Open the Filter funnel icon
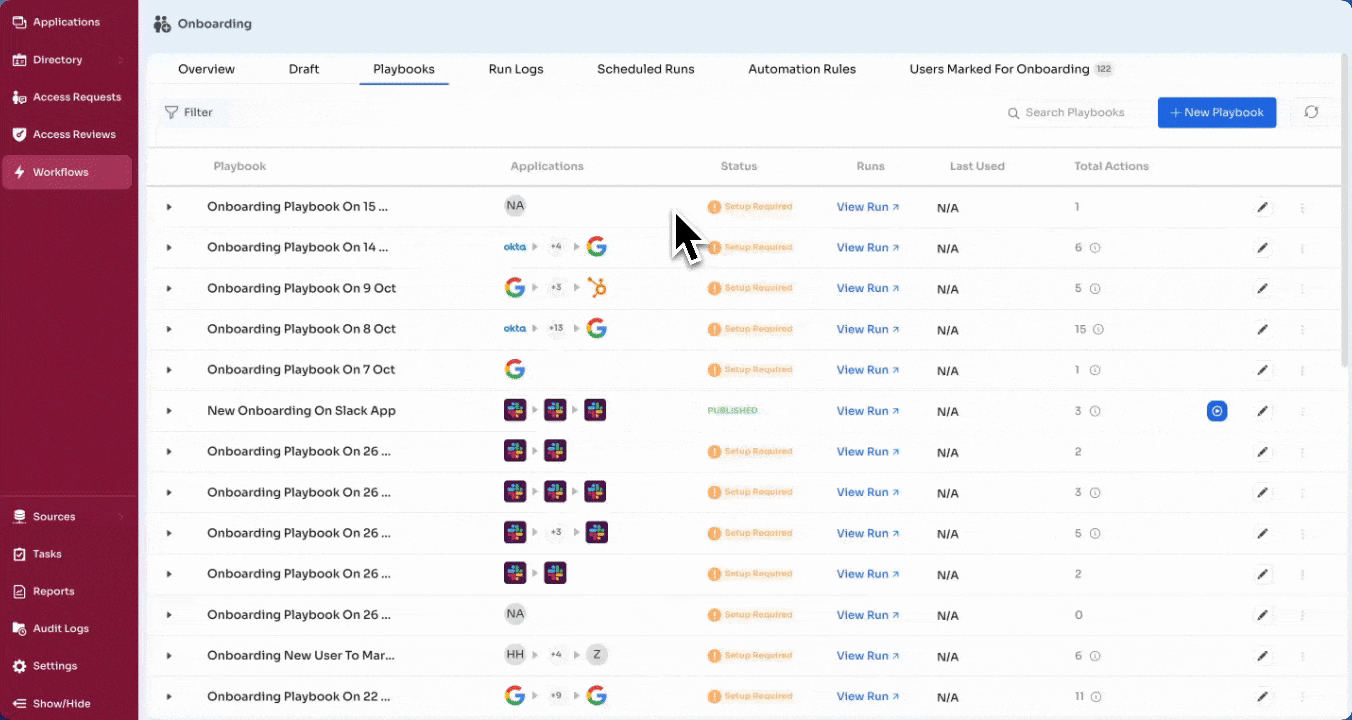The height and width of the screenshot is (720, 1352). (x=172, y=112)
